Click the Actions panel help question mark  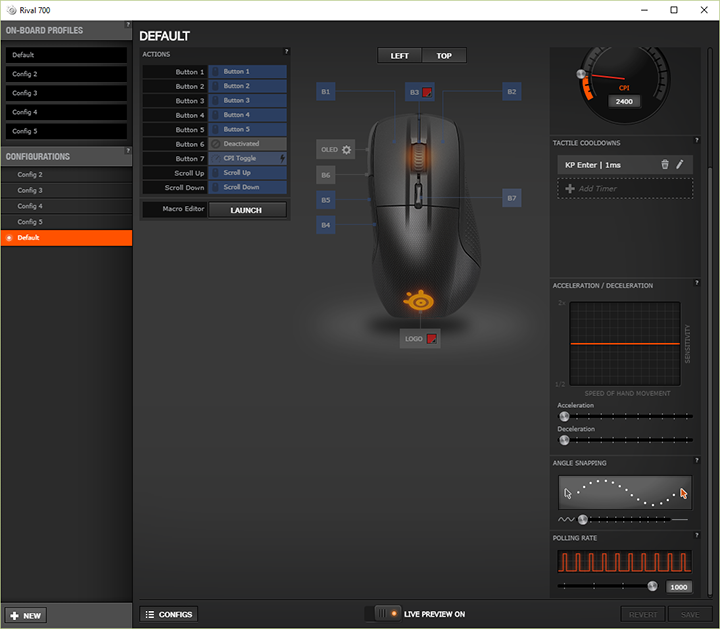pyautogui.click(x=286, y=52)
